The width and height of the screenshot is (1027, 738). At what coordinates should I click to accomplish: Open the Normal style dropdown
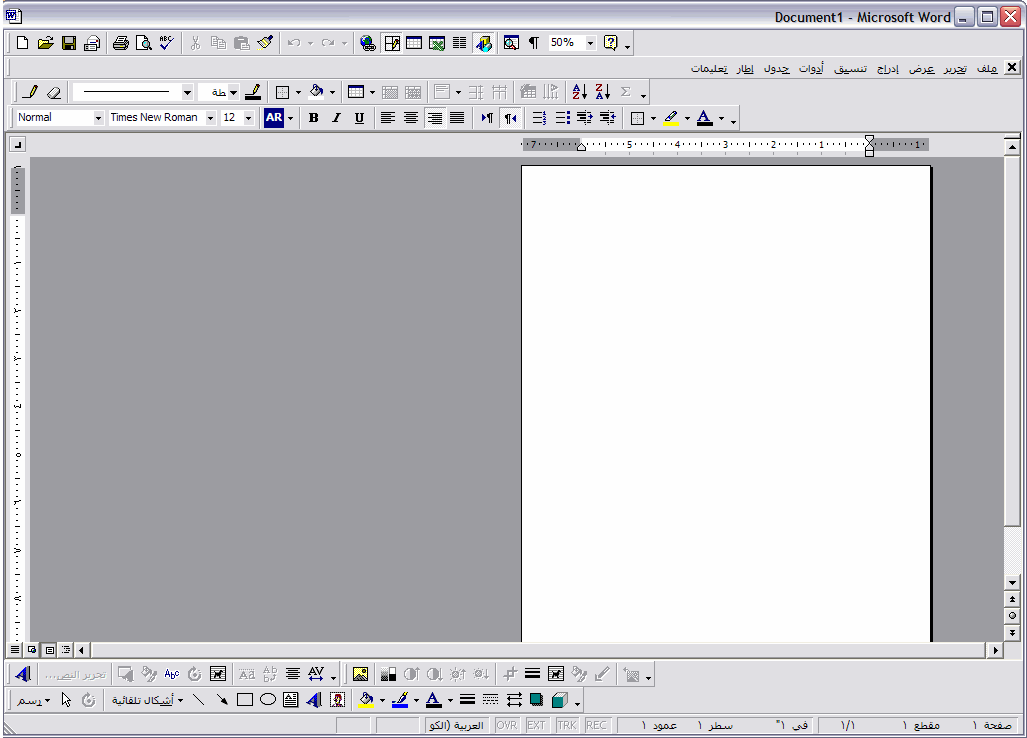tap(98, 118)
